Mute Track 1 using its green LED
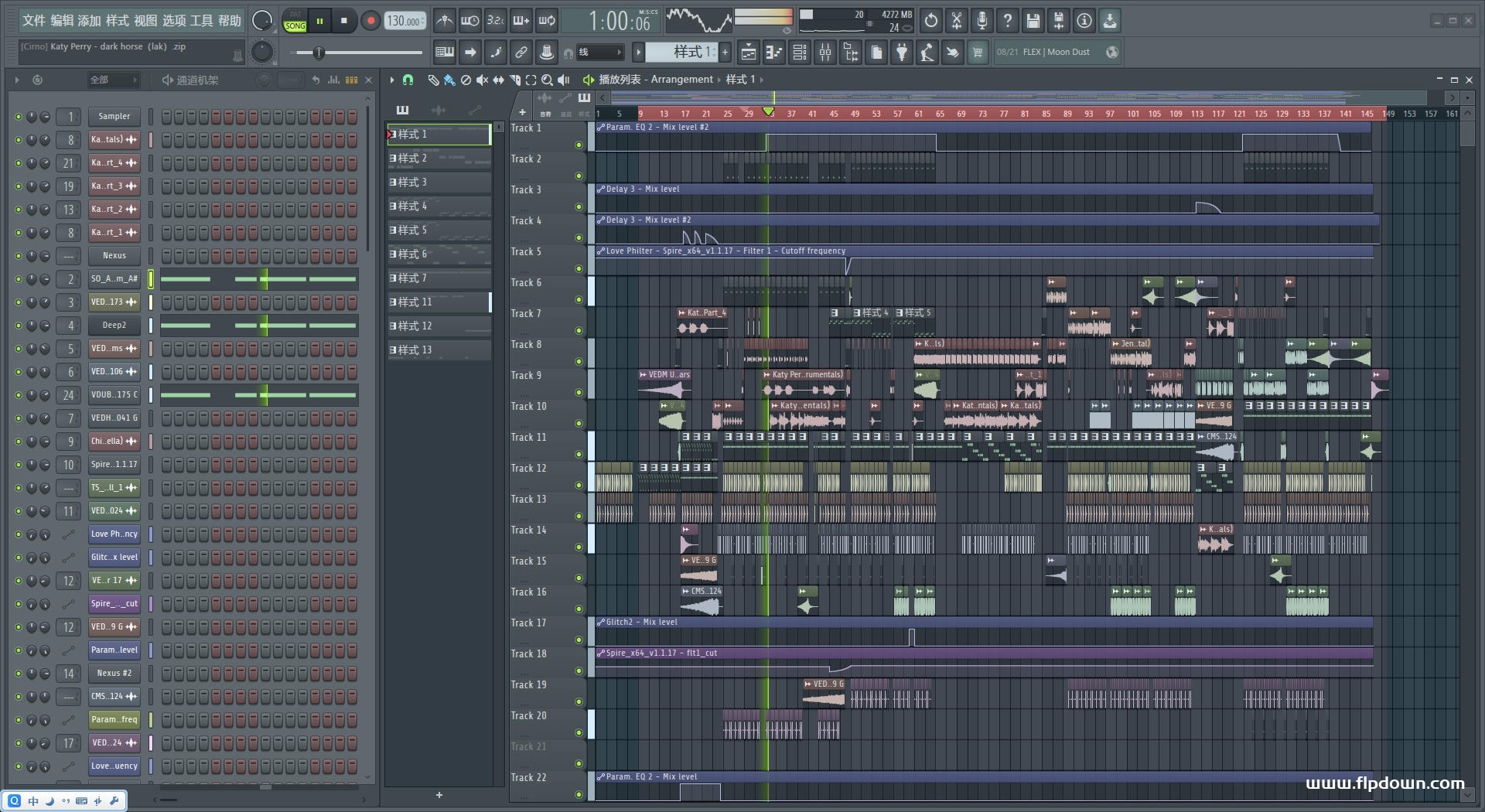 click(x=579, y=145)
